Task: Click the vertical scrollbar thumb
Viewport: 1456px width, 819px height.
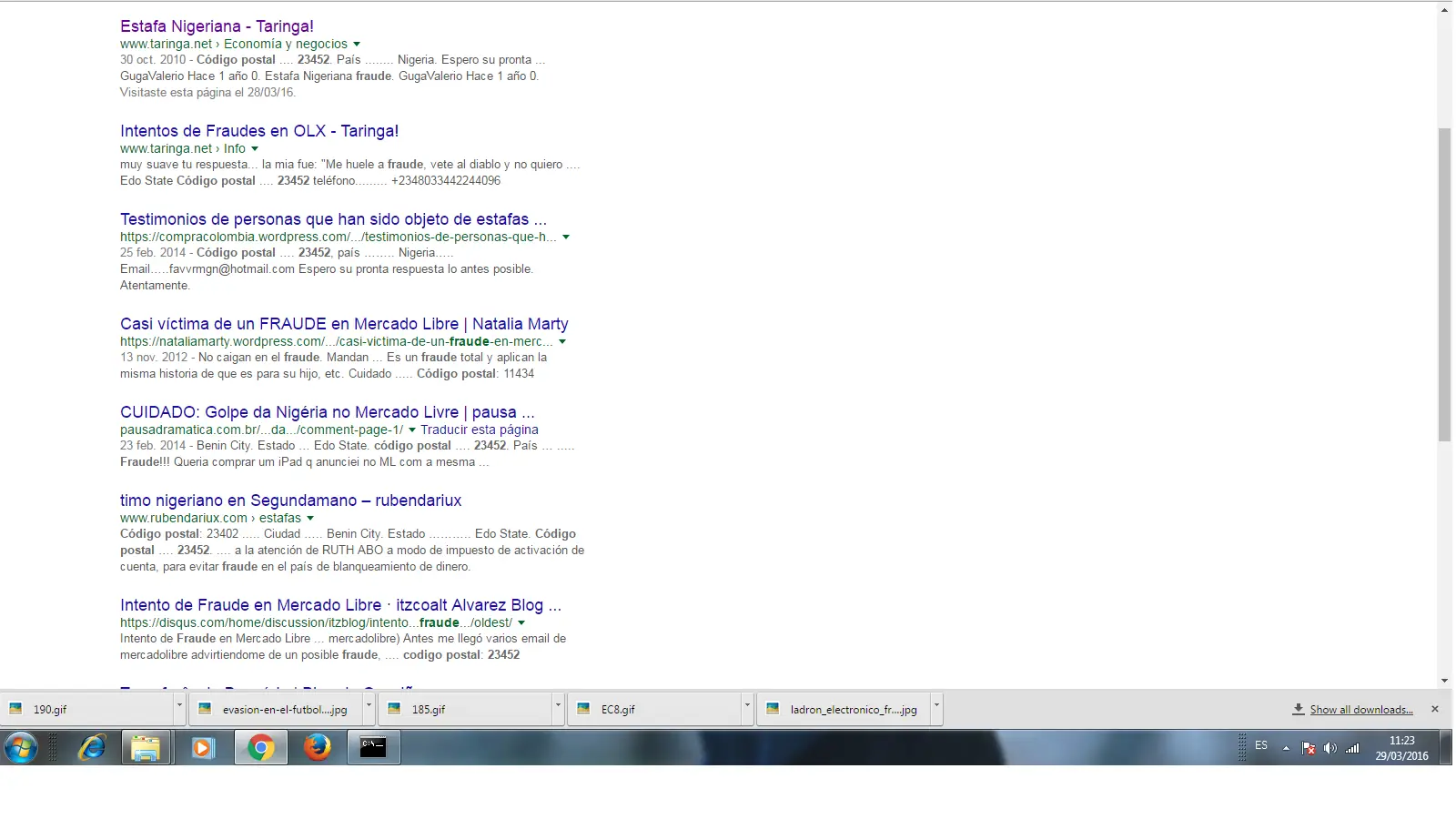Action: [1444, 284]
